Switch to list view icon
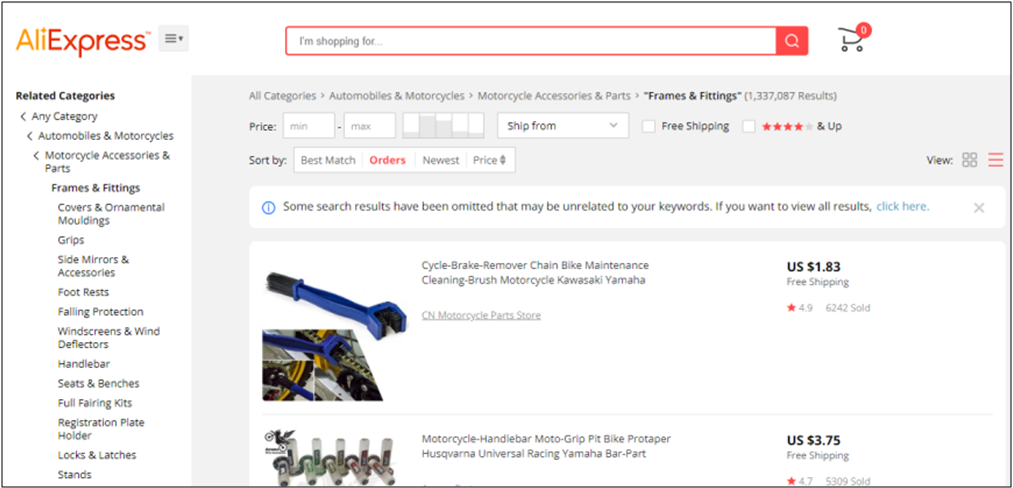 (995, 160)
